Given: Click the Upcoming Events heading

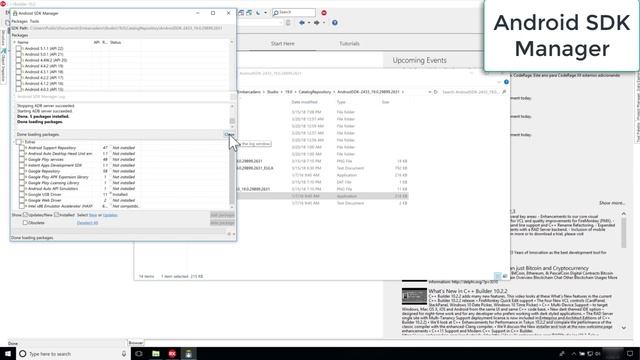Looking at the screenshot, I should (x=419, y=60).
